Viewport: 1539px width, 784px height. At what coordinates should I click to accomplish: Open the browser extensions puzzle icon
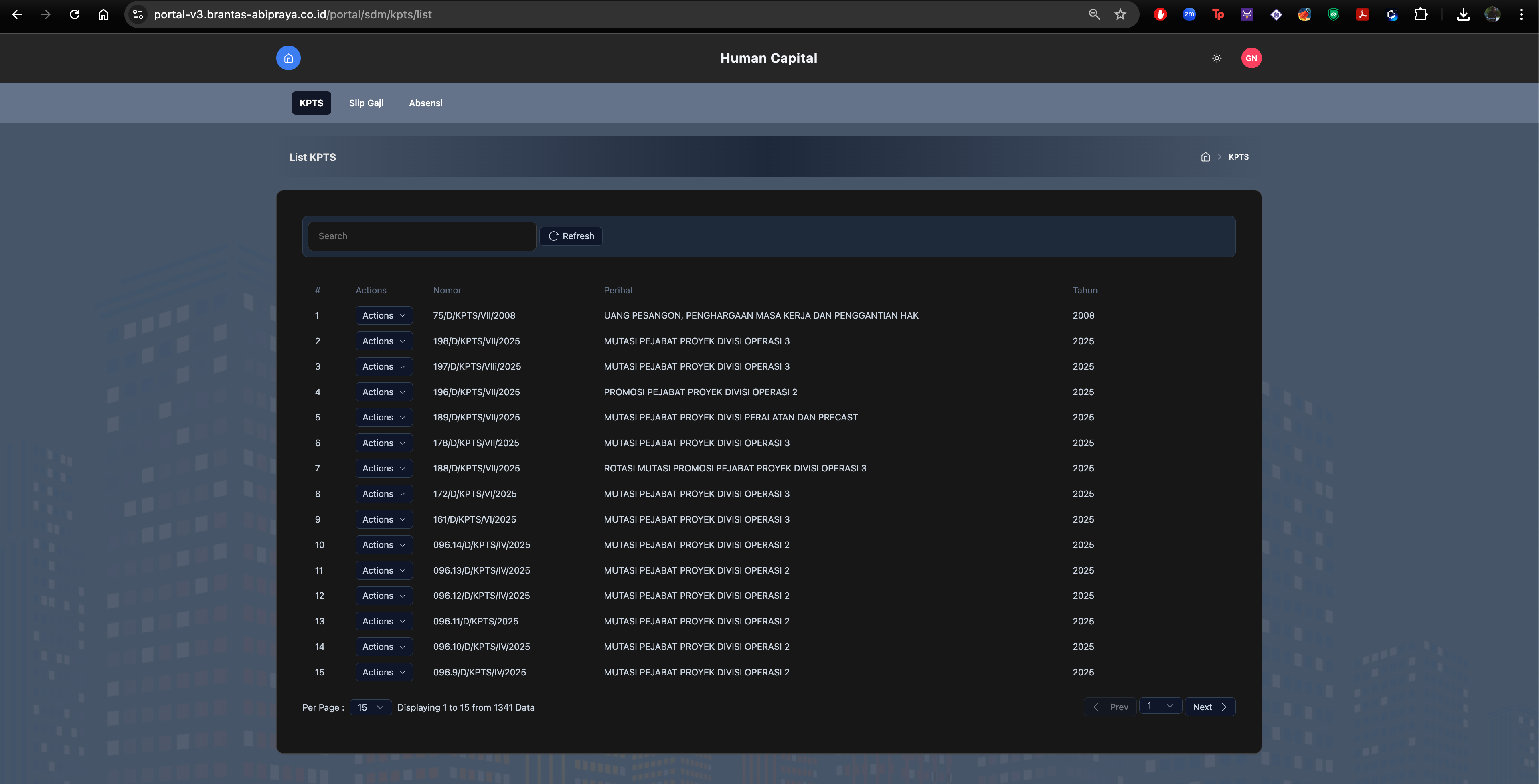pyautogui.click(x=1421, y=14)
